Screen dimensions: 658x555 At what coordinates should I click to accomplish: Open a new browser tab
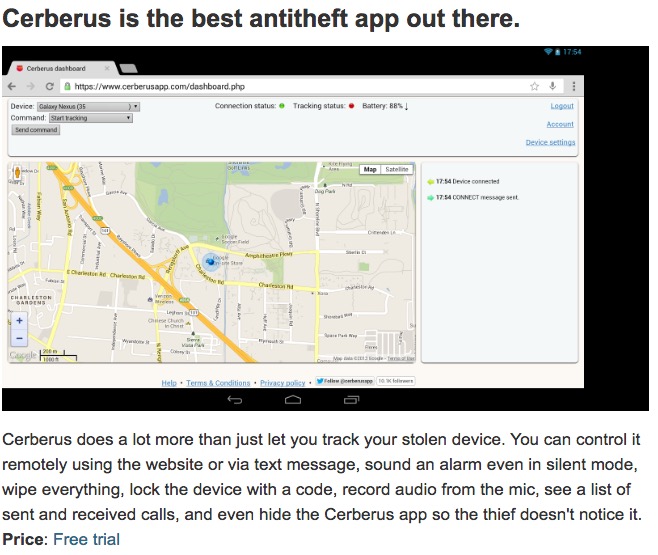click(129, 68)
